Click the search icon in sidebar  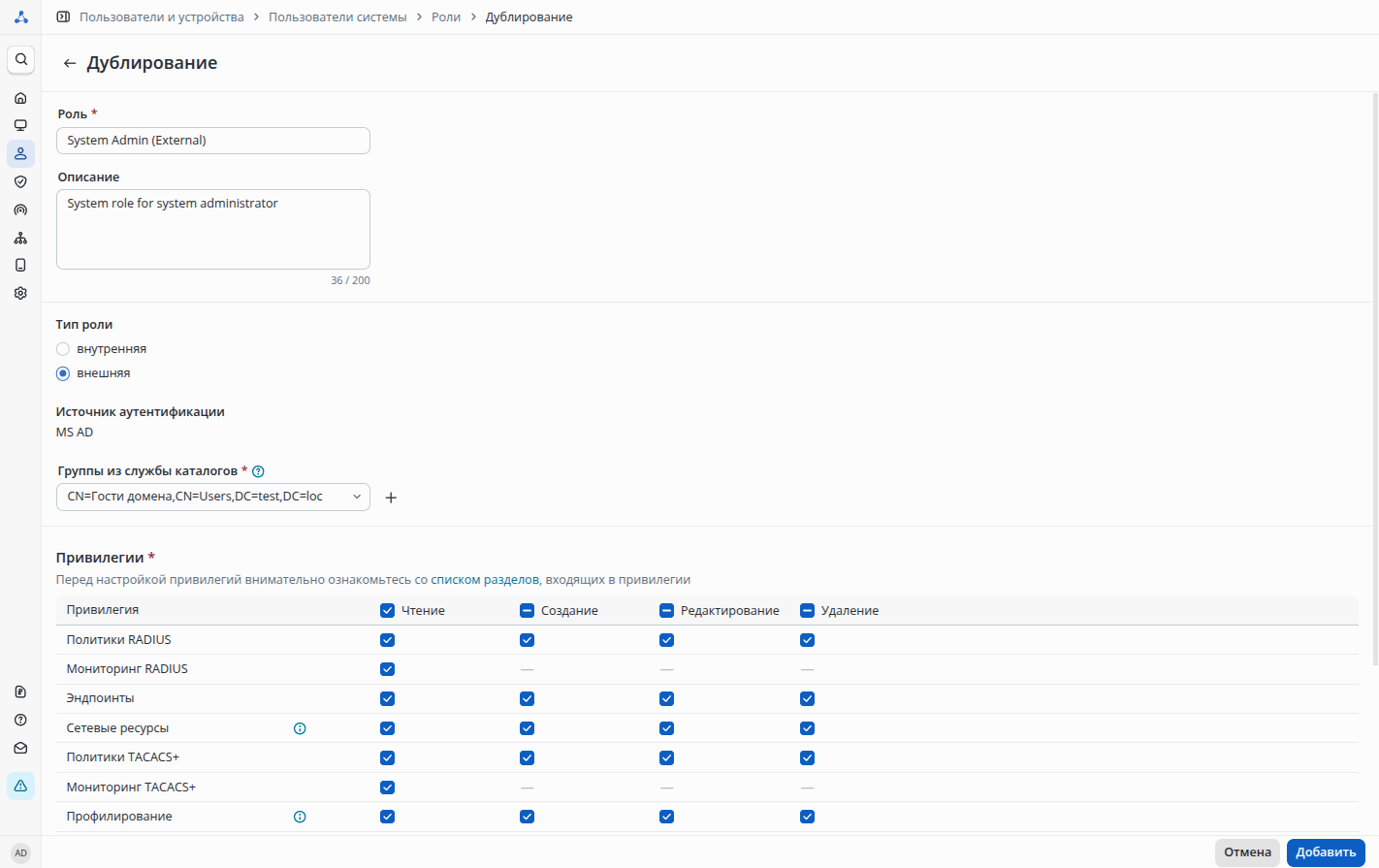[x=20, y=59]
